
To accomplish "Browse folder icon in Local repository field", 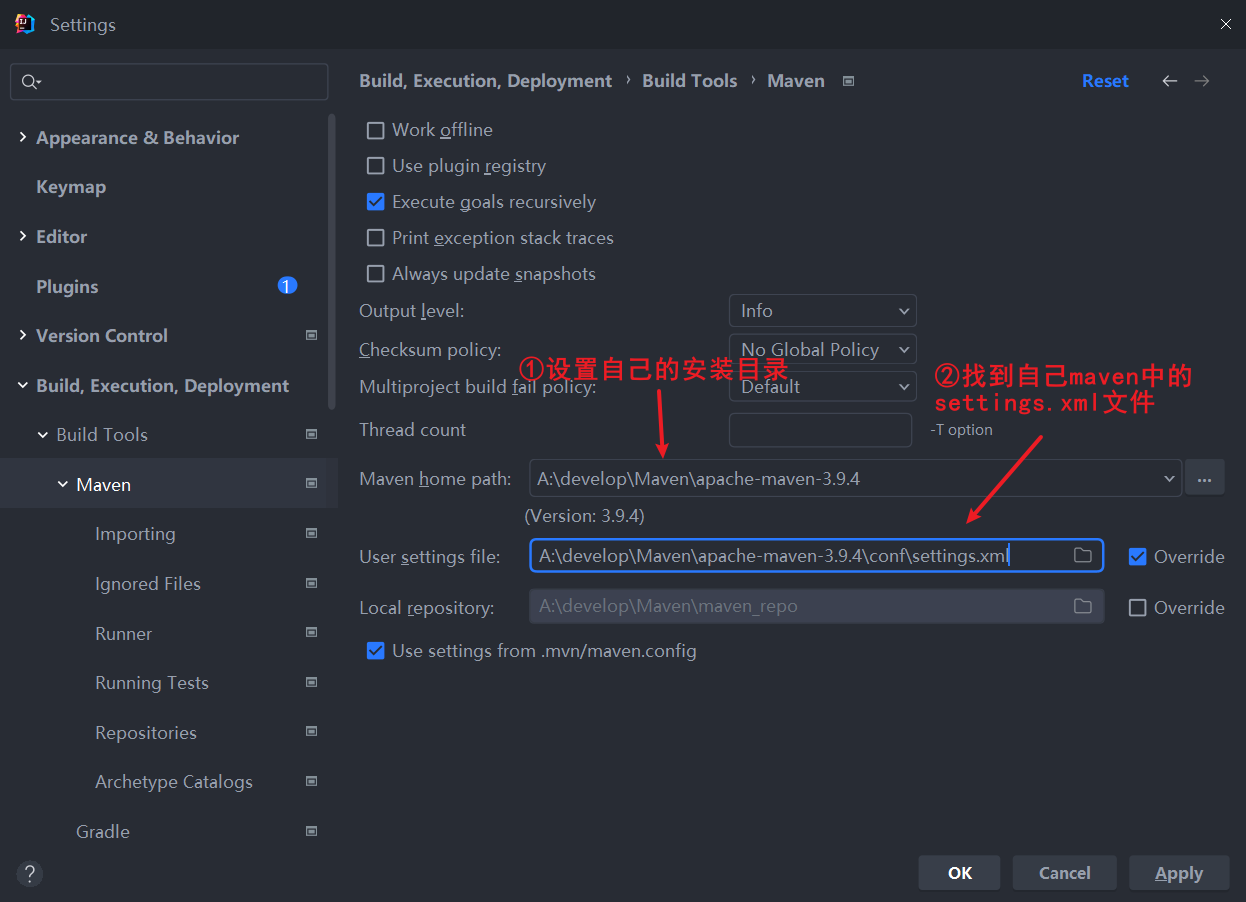I will tap(1082, 606).
